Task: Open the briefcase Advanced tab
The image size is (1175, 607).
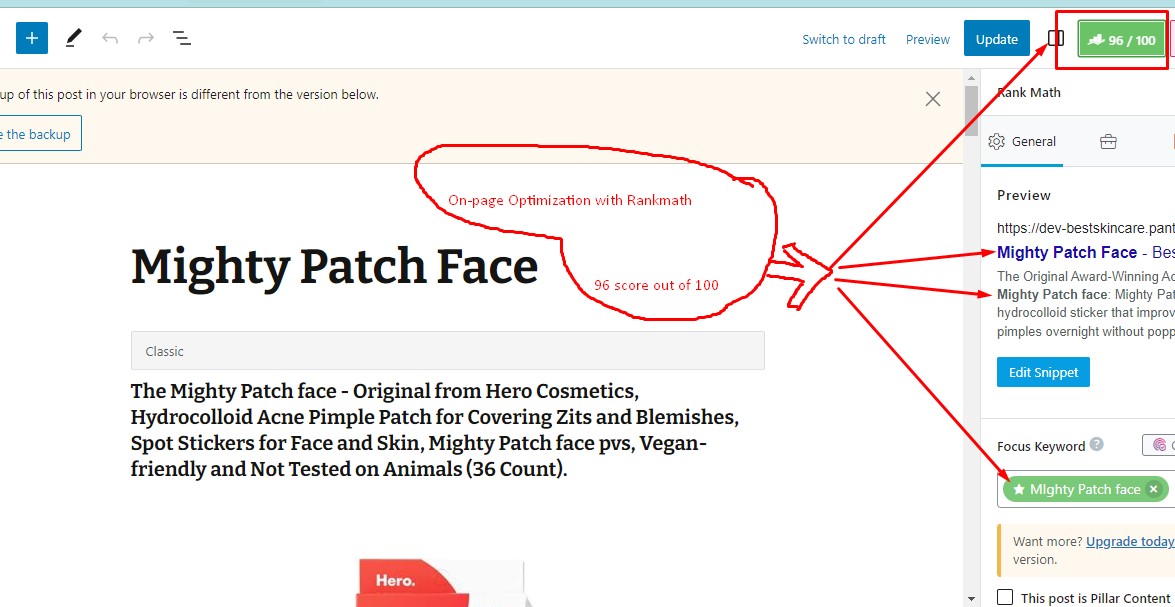Action: (1108, 142)
